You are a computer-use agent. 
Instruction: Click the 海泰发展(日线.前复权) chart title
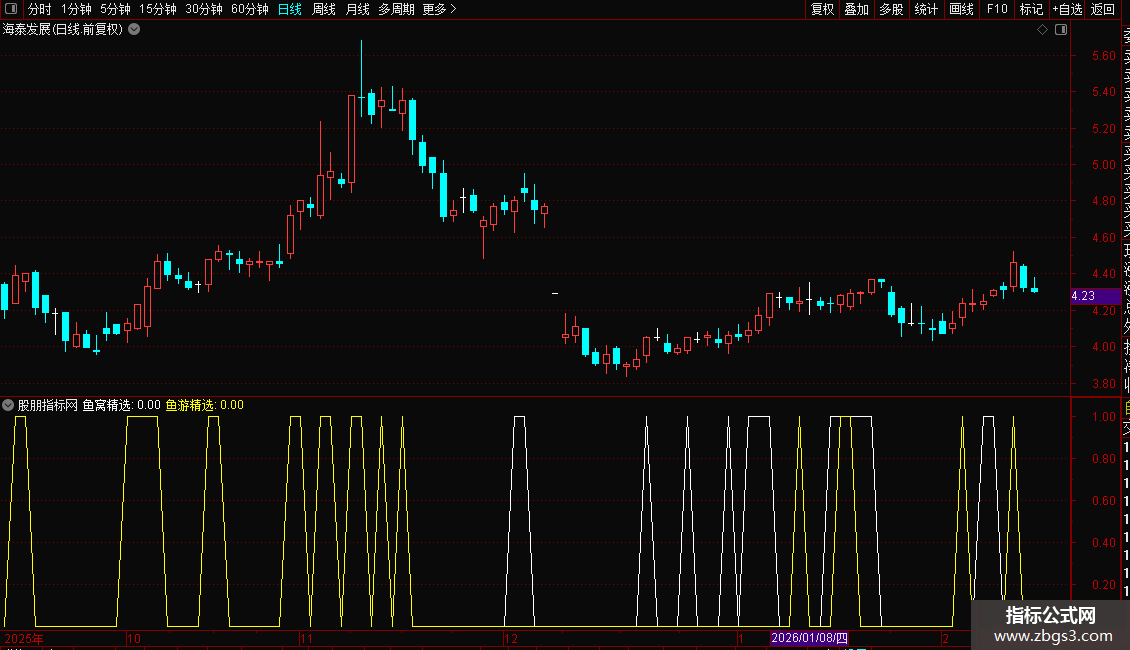(x=63, y=30)
